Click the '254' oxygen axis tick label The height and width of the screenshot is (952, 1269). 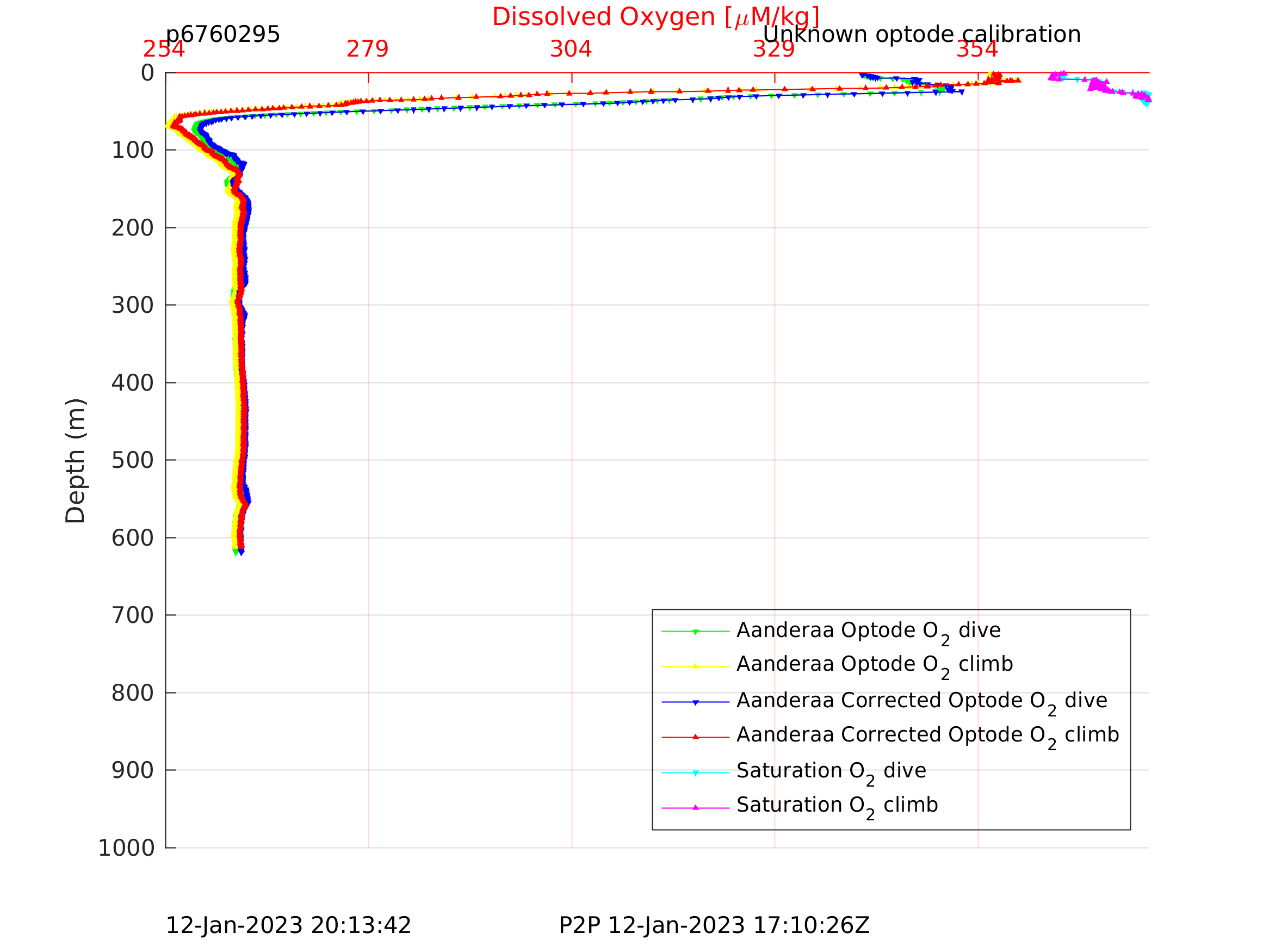coord(164,50)
